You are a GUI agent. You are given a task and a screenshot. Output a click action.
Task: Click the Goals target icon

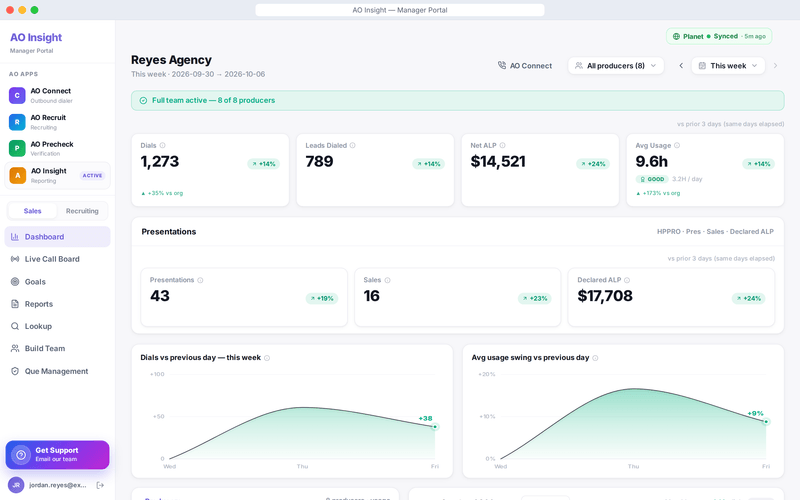point(15,282)
